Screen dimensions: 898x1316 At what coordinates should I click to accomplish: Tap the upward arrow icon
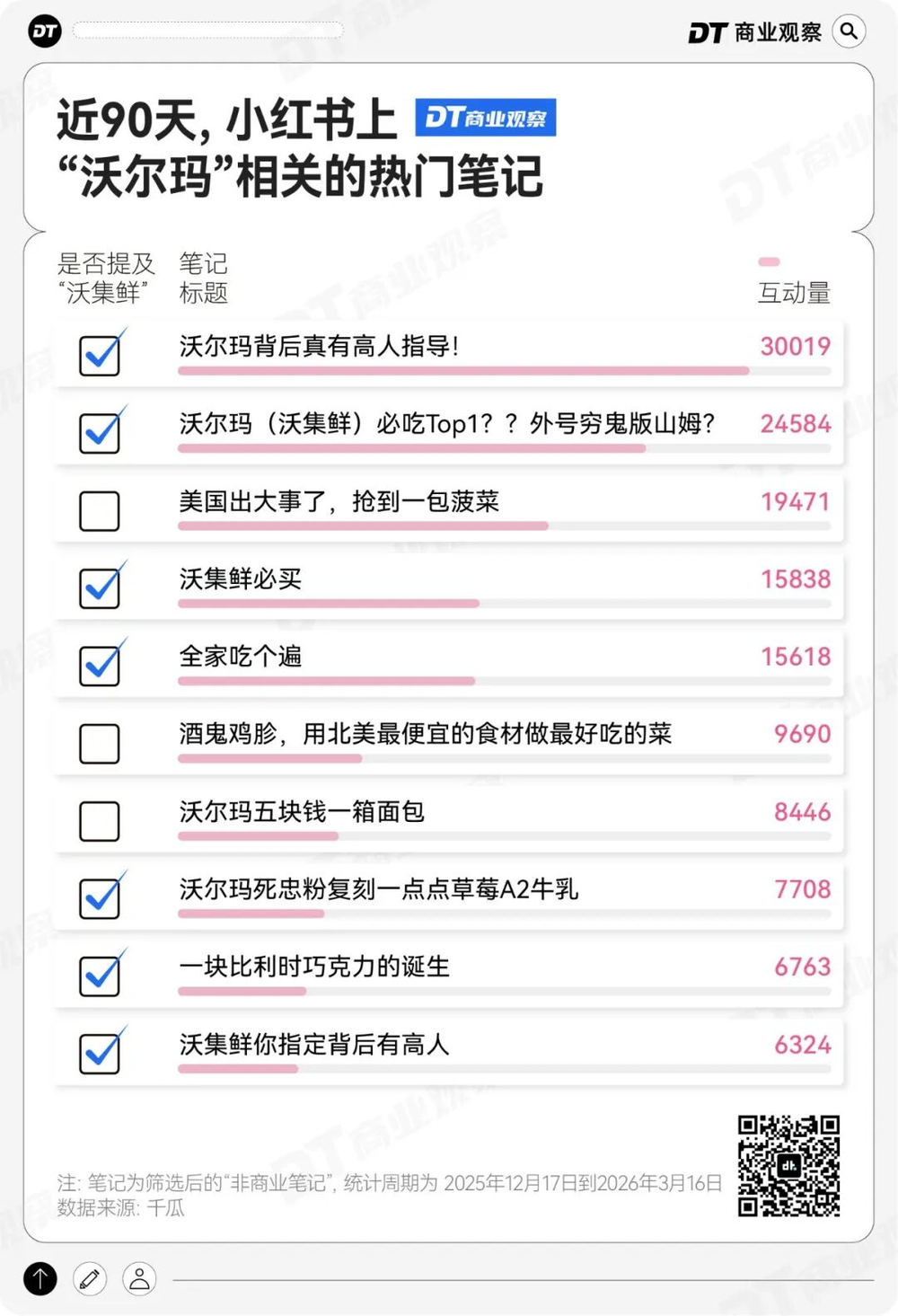[x=40, y=1278]
